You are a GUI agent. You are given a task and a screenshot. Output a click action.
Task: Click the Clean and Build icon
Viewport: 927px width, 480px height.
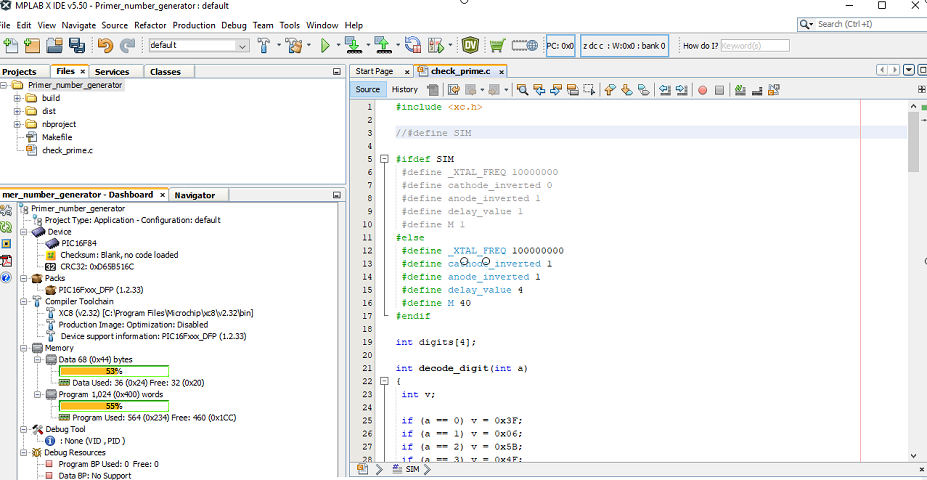pos(293,45)
